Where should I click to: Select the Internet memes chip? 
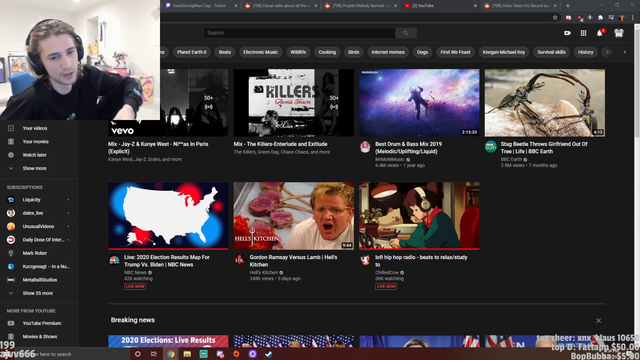coord(388,52)
